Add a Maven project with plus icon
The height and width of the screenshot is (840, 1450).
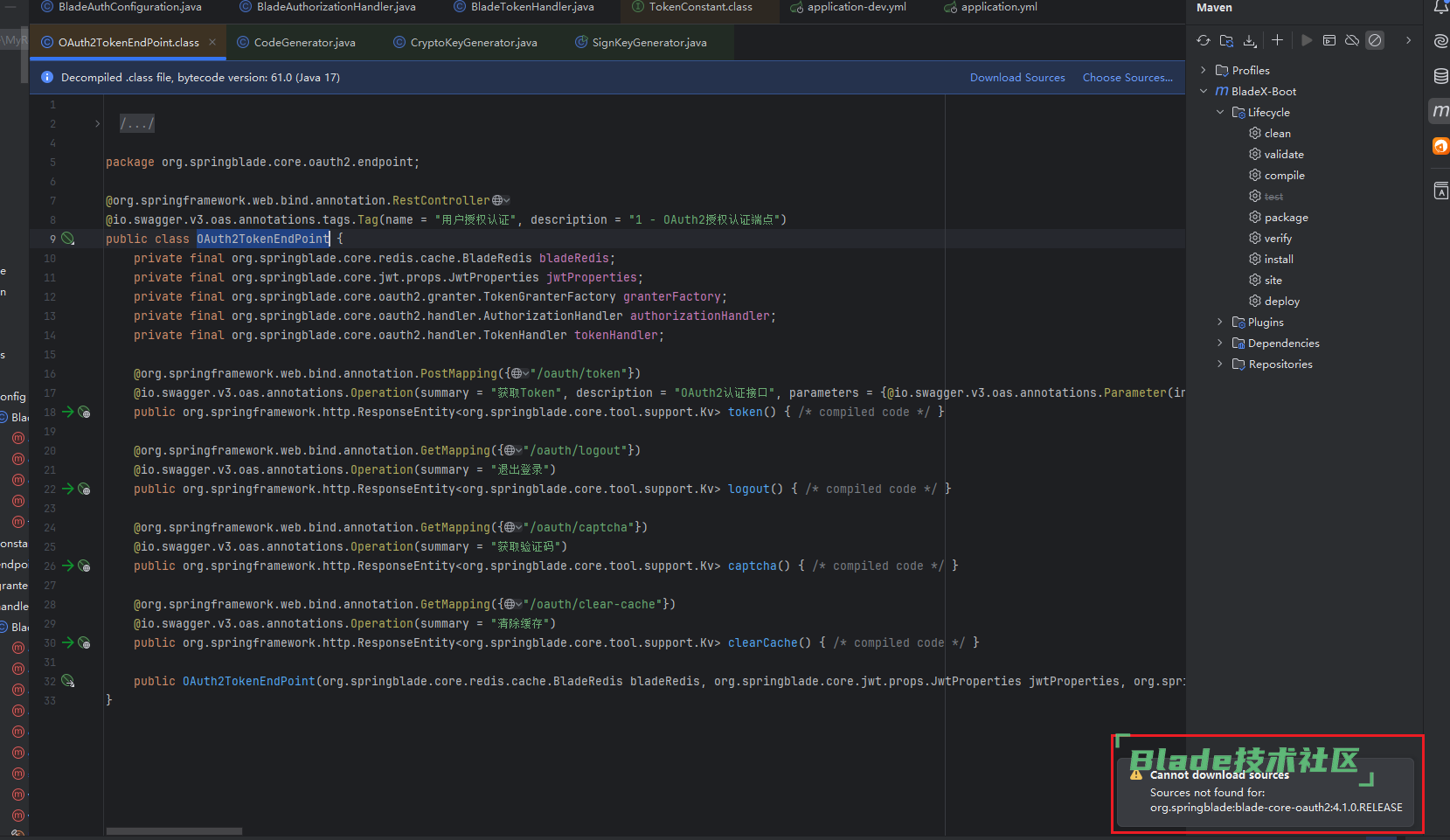click(1277, 40)
